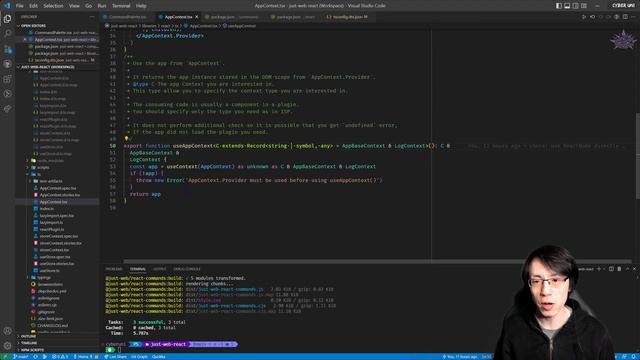This screenshot has height=360, width=640.
Task: Toggle primary sidebar layout icon in title bar
Action: click(559, 6)
